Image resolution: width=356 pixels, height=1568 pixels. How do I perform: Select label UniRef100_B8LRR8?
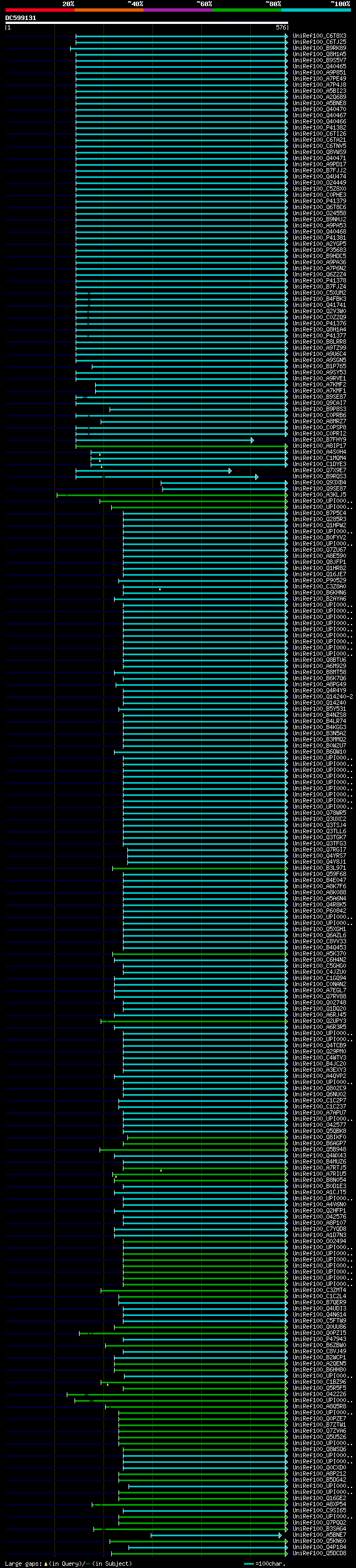[x=319, y=342]
